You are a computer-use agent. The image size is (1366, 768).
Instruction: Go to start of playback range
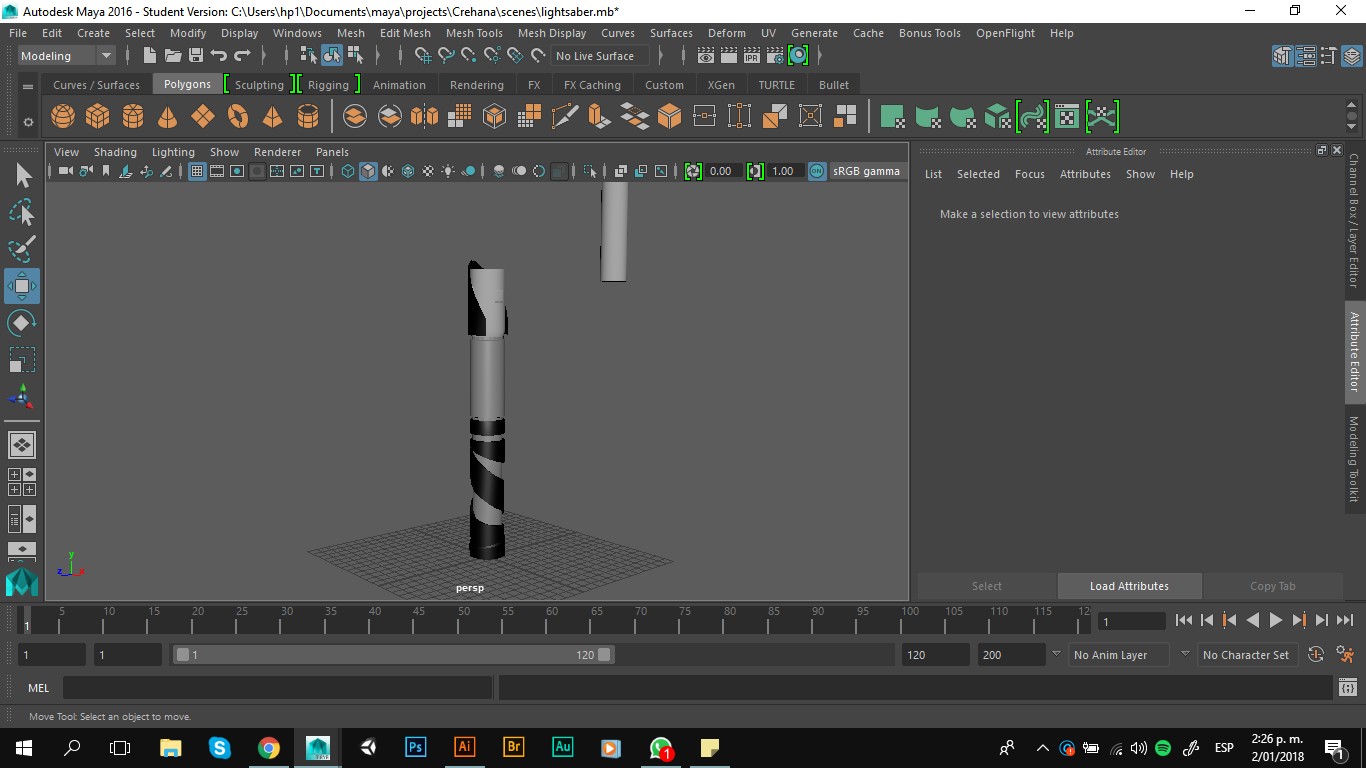pos(1184,620)
